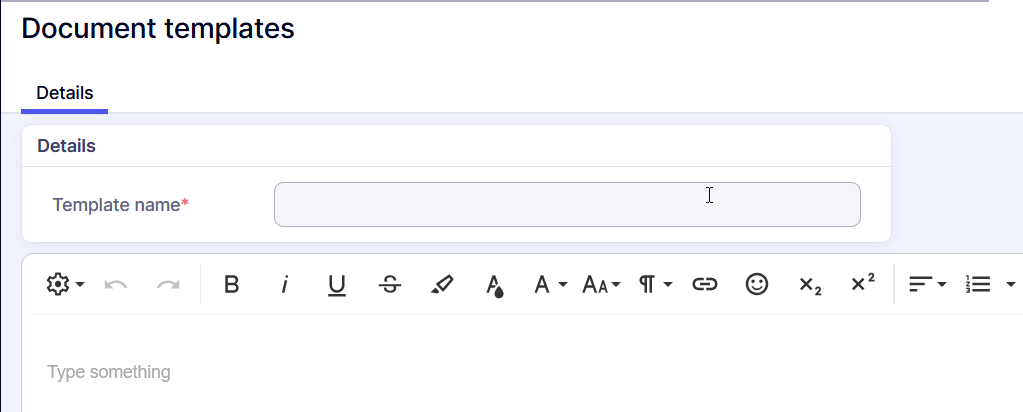This screenshot has width=1023, height=412.
Task: Open the text alignment dropdown
Action: (x=927, y=285)
